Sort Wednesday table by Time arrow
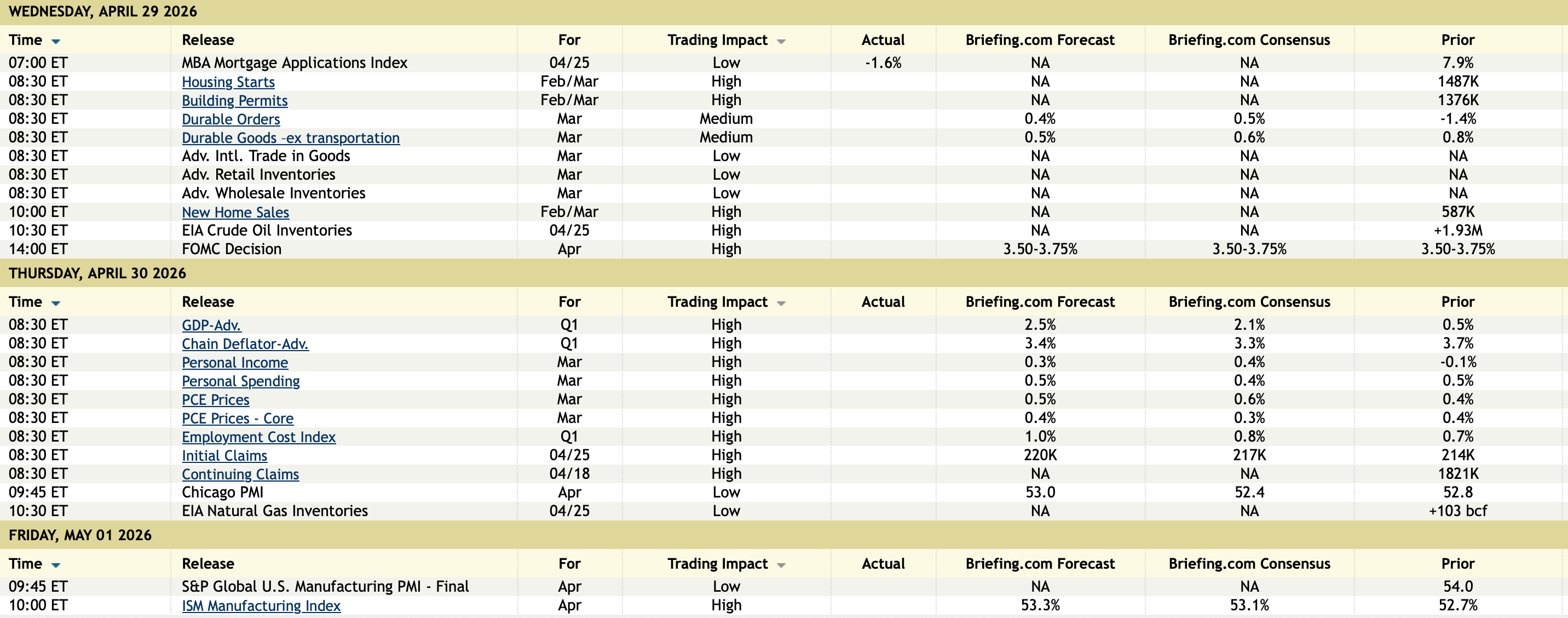 click(x=56, y=42)
